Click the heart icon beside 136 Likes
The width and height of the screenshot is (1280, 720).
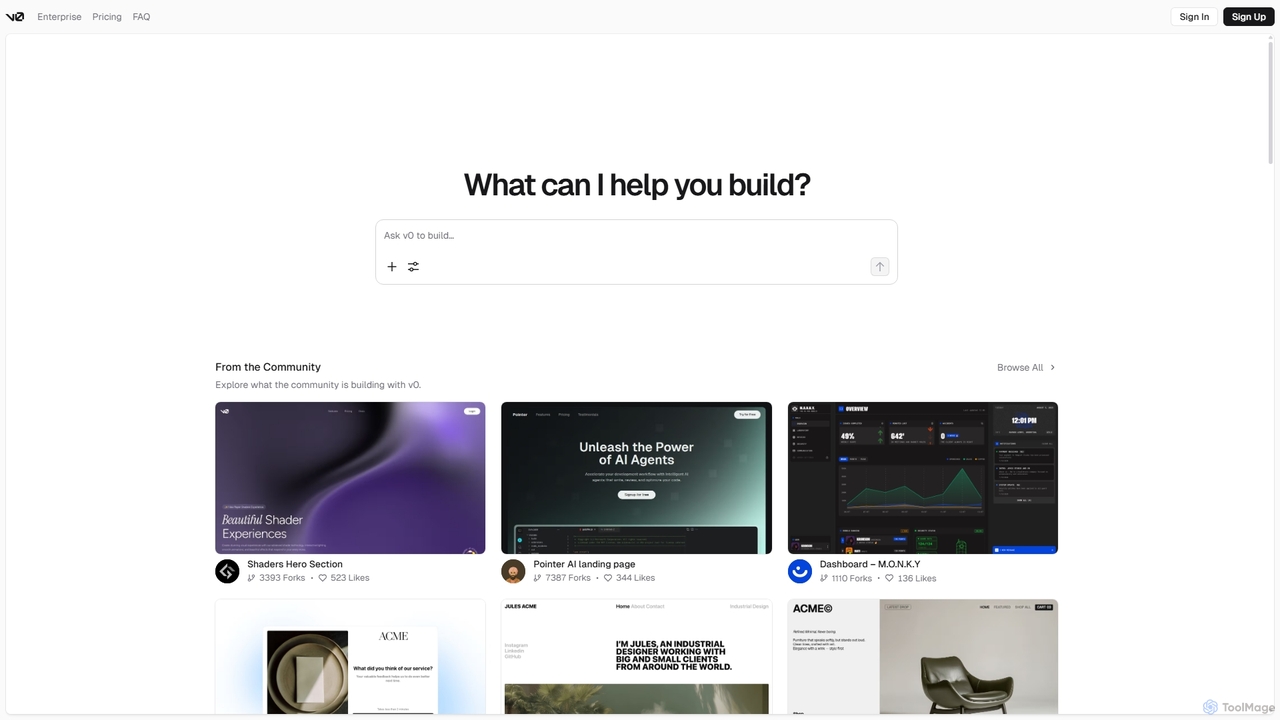pyautogui.click(x=890, y=578)
